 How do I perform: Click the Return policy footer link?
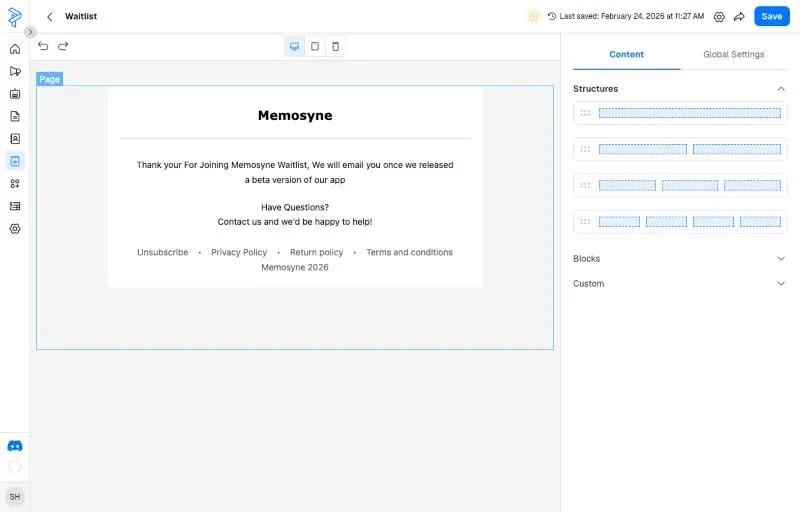(x=316, y=252)
